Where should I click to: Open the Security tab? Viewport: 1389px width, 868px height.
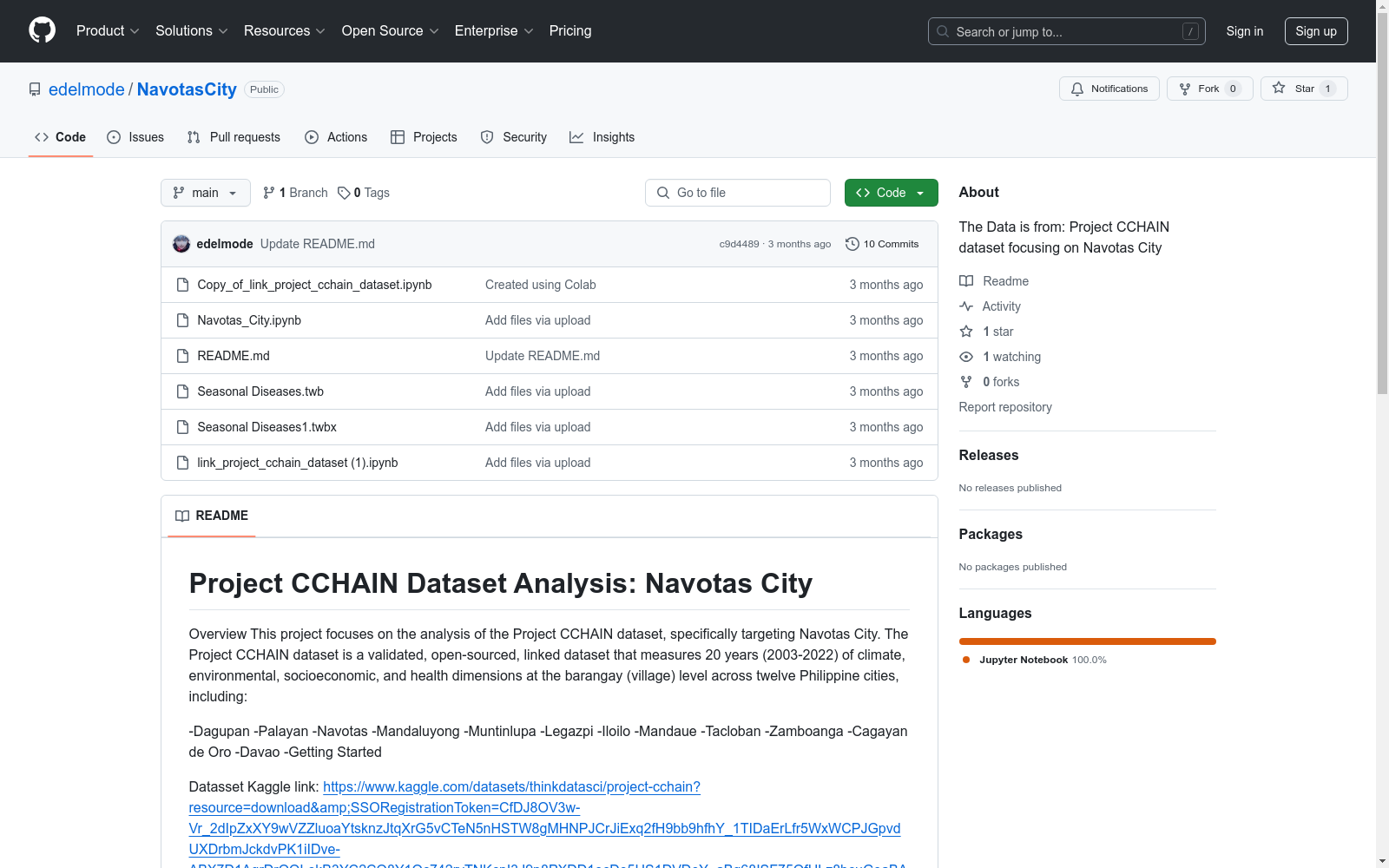pos(514,137)
